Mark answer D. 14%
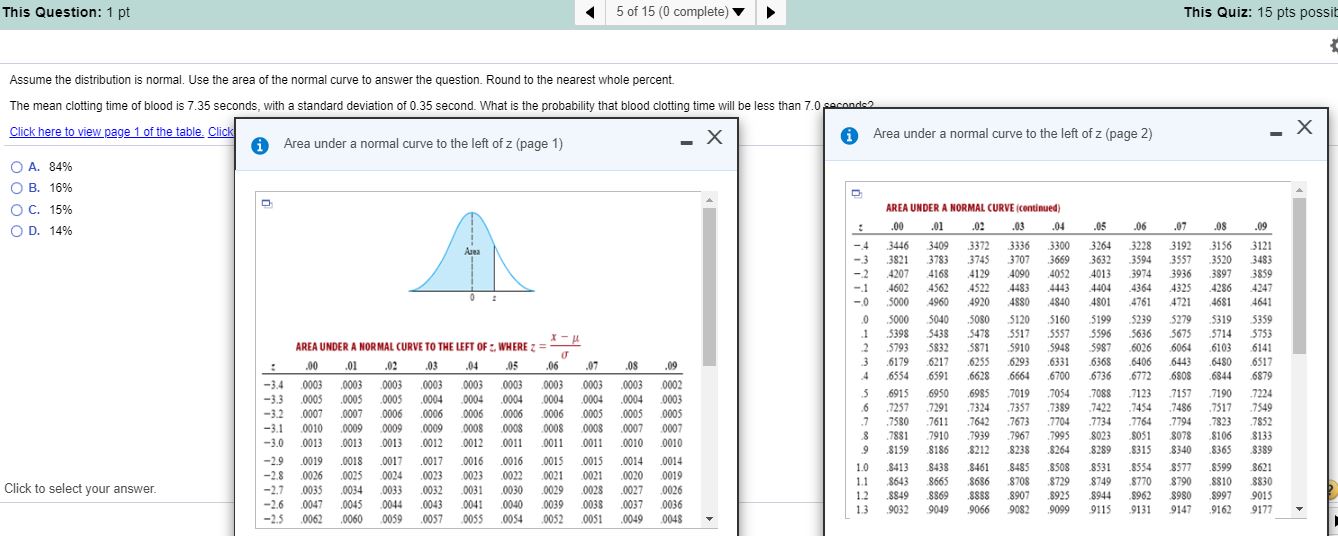Image resolution: width=1338 pixels, height=536 pixels. [16, 231]
